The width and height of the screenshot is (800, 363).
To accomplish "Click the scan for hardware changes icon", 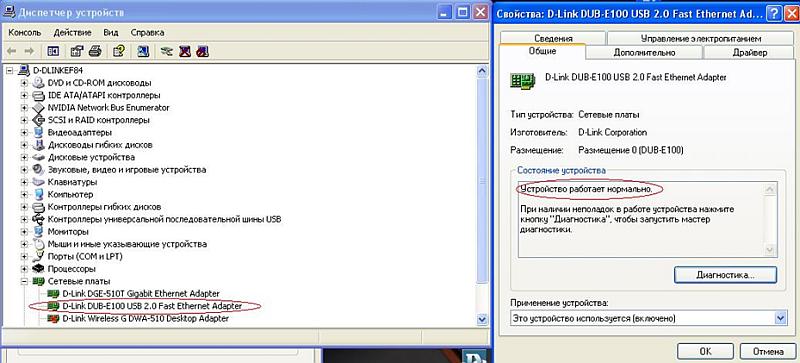I will pyautogui.click(x=143, y=51).
